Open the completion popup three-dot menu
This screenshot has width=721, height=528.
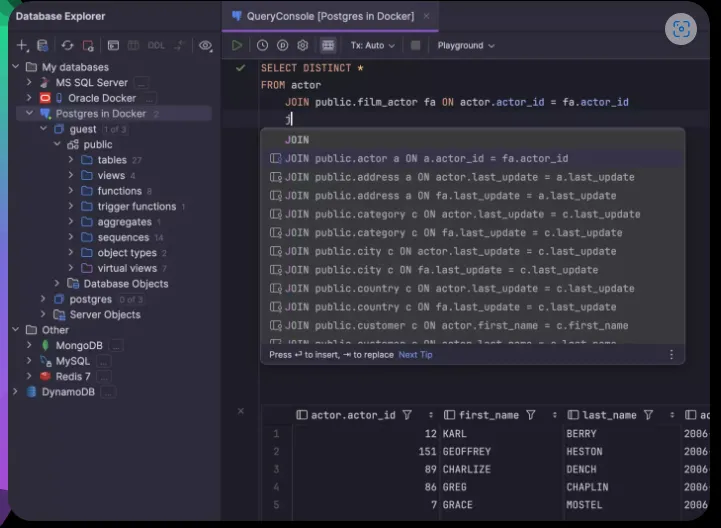pyautogui.click(x=671, y=355)
